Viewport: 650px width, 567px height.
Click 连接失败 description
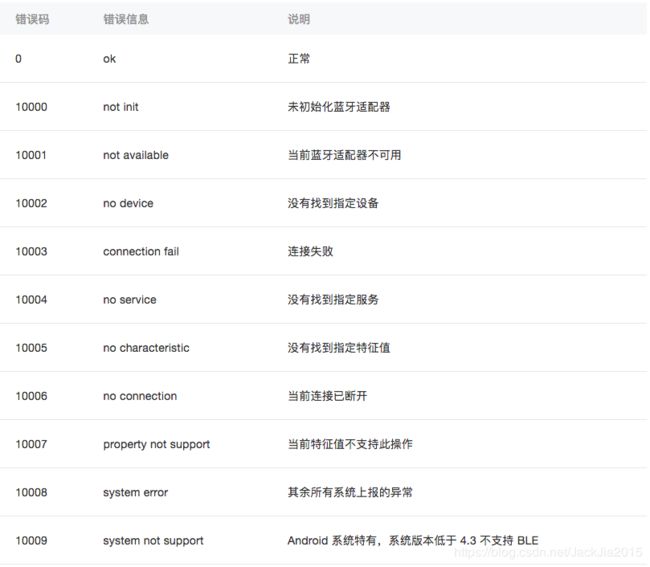310,251
